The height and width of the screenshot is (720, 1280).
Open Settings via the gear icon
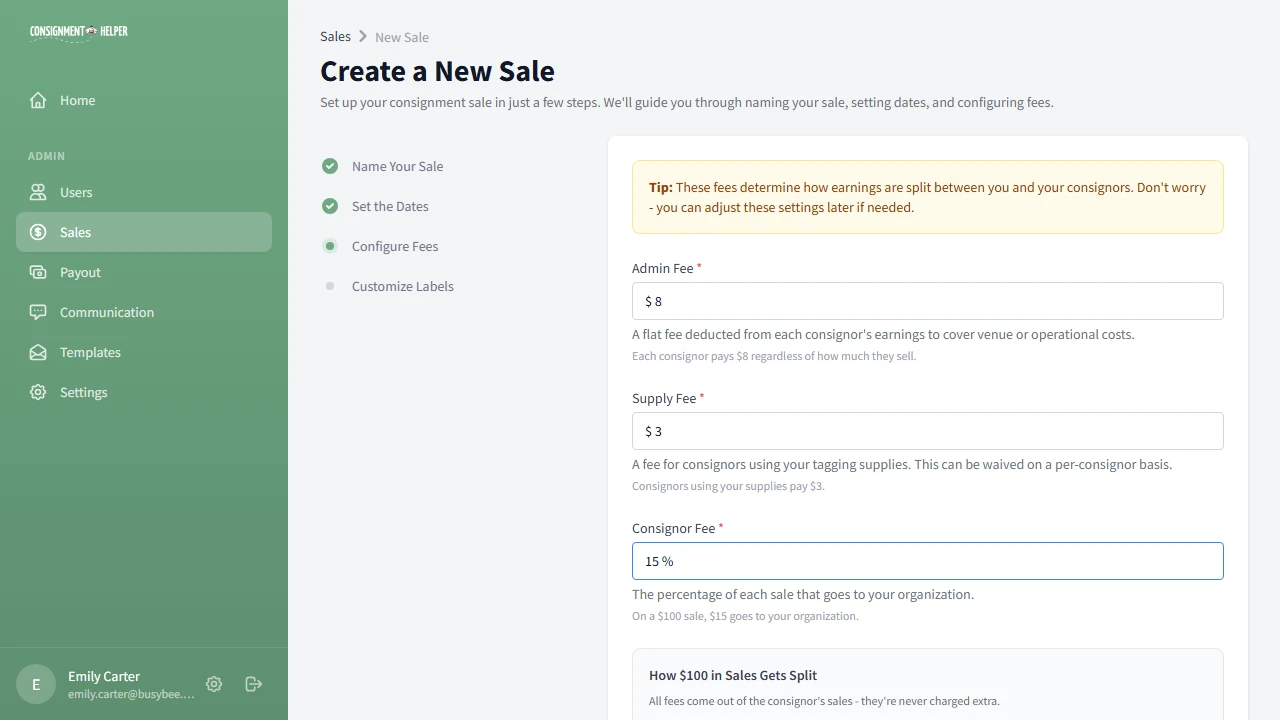pos(36,392)
